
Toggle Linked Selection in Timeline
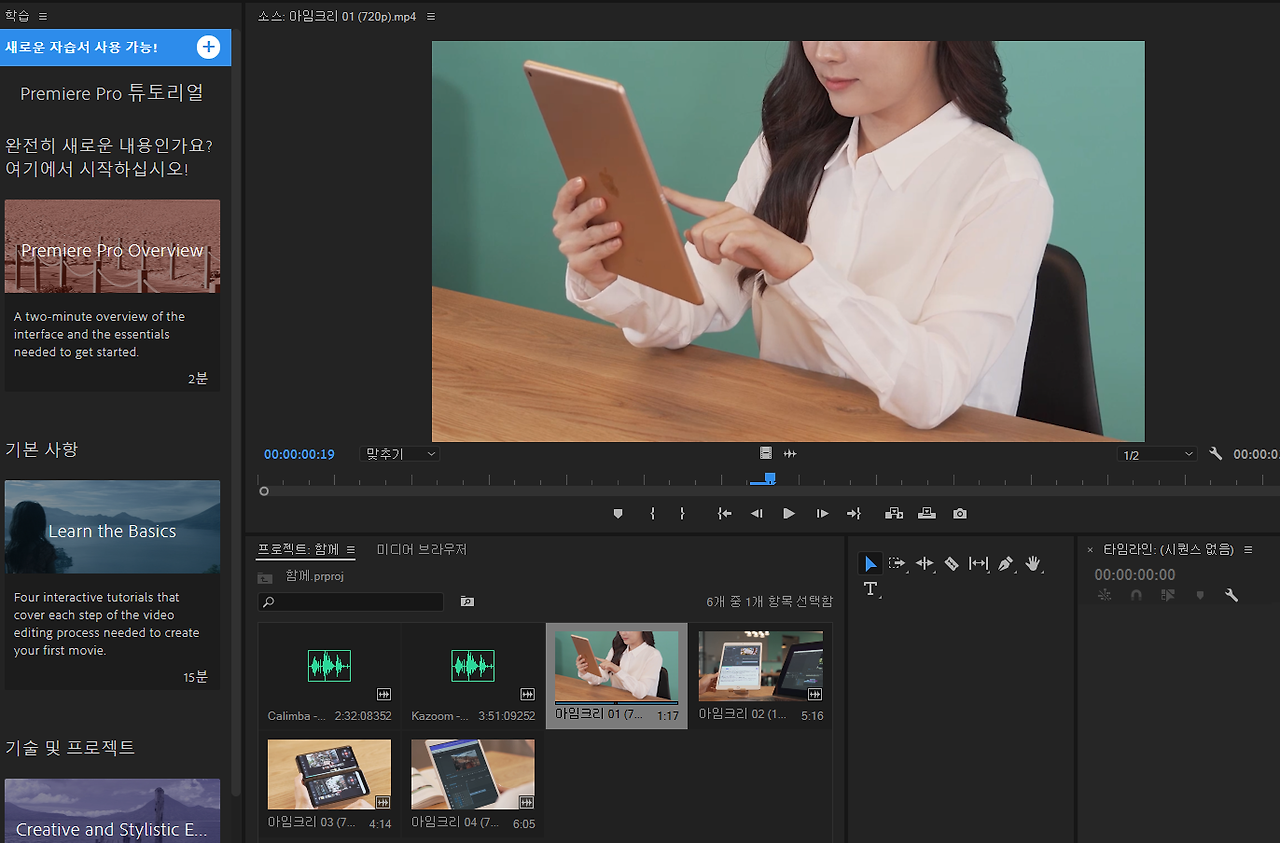[x=1168, y=595]
